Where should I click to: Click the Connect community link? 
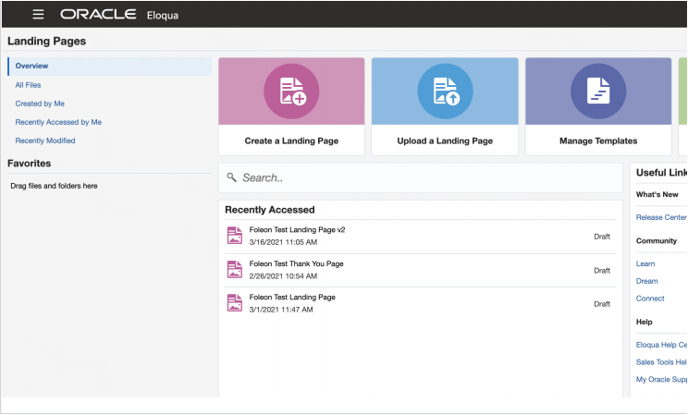pyautogui.click(x=650, y=298)
